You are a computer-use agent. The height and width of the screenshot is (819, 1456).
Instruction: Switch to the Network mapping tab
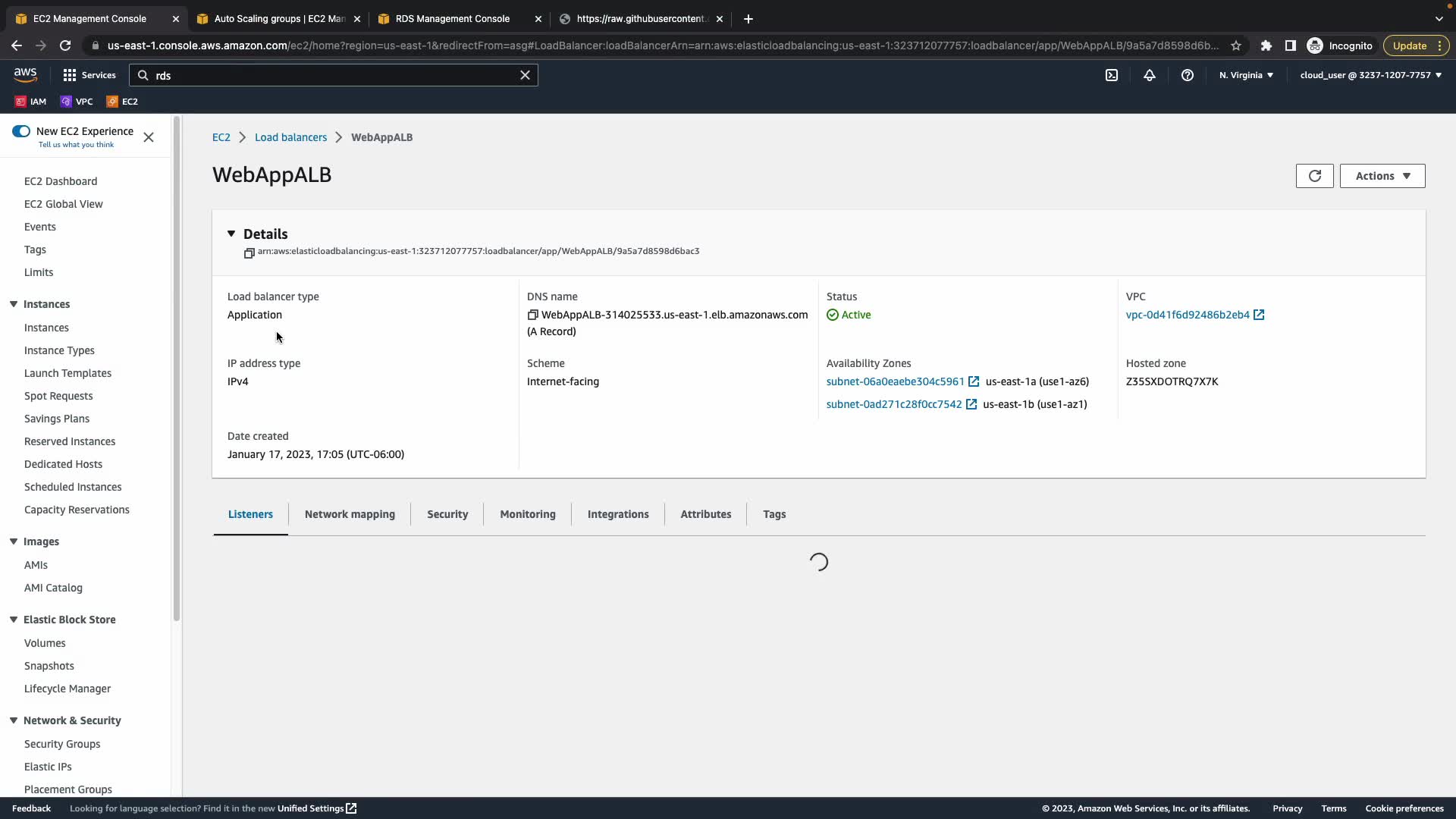pyautogui.click(x=350, y=514)
